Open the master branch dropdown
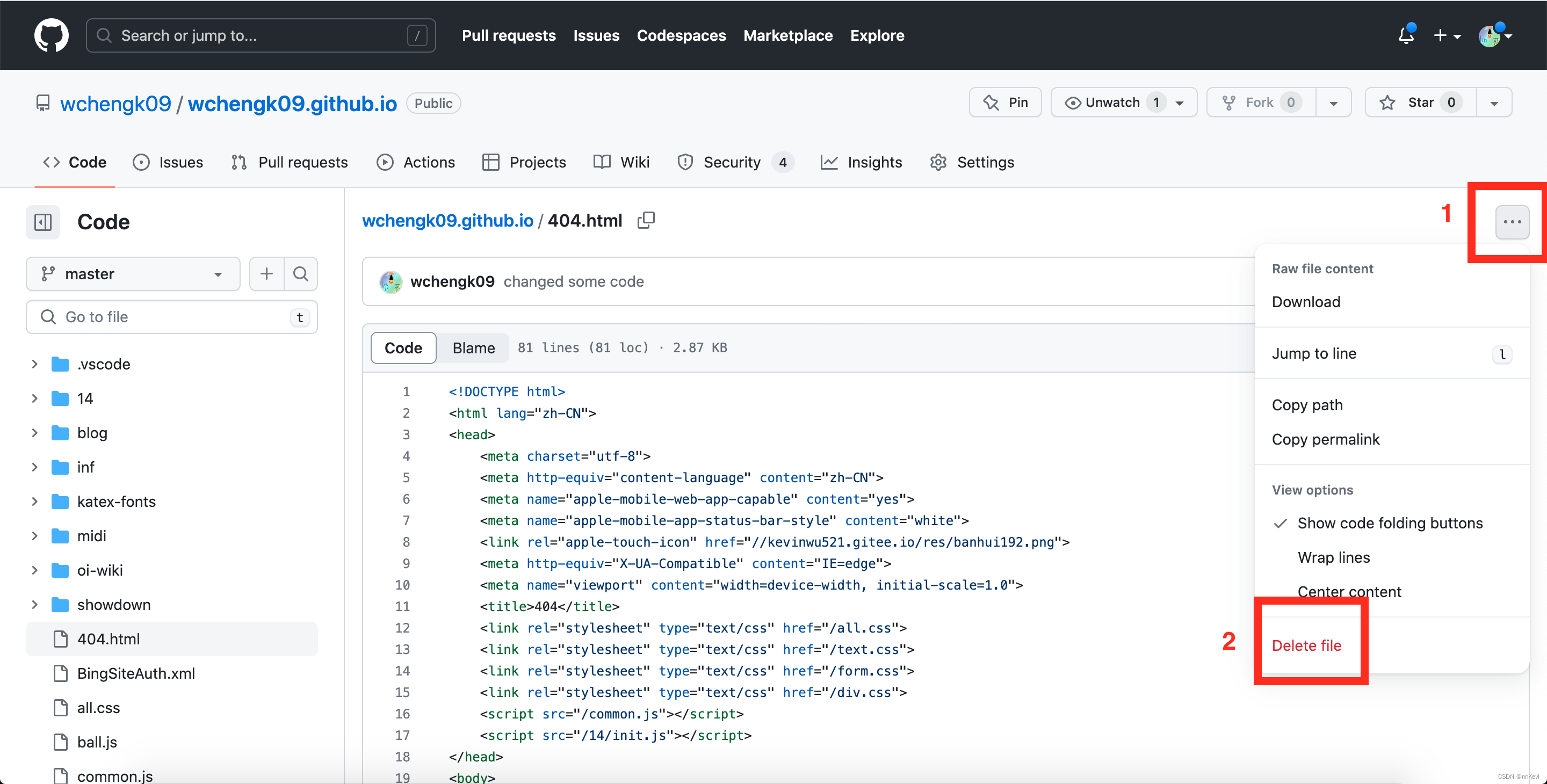The height and width of the screenshot is (784, 1547). [x=133, y=274]
